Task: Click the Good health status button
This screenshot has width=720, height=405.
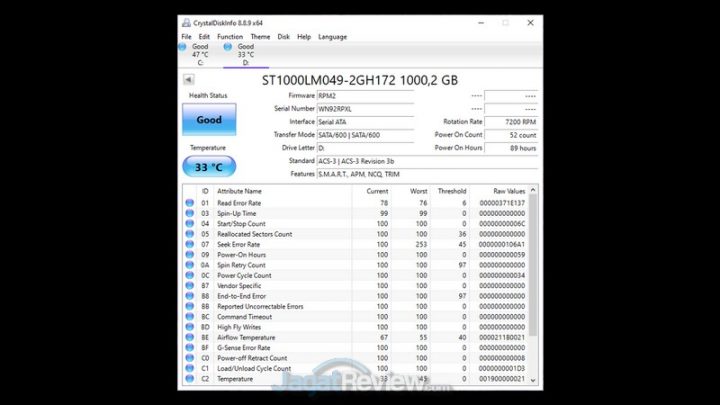Action: tap(209, 120)
